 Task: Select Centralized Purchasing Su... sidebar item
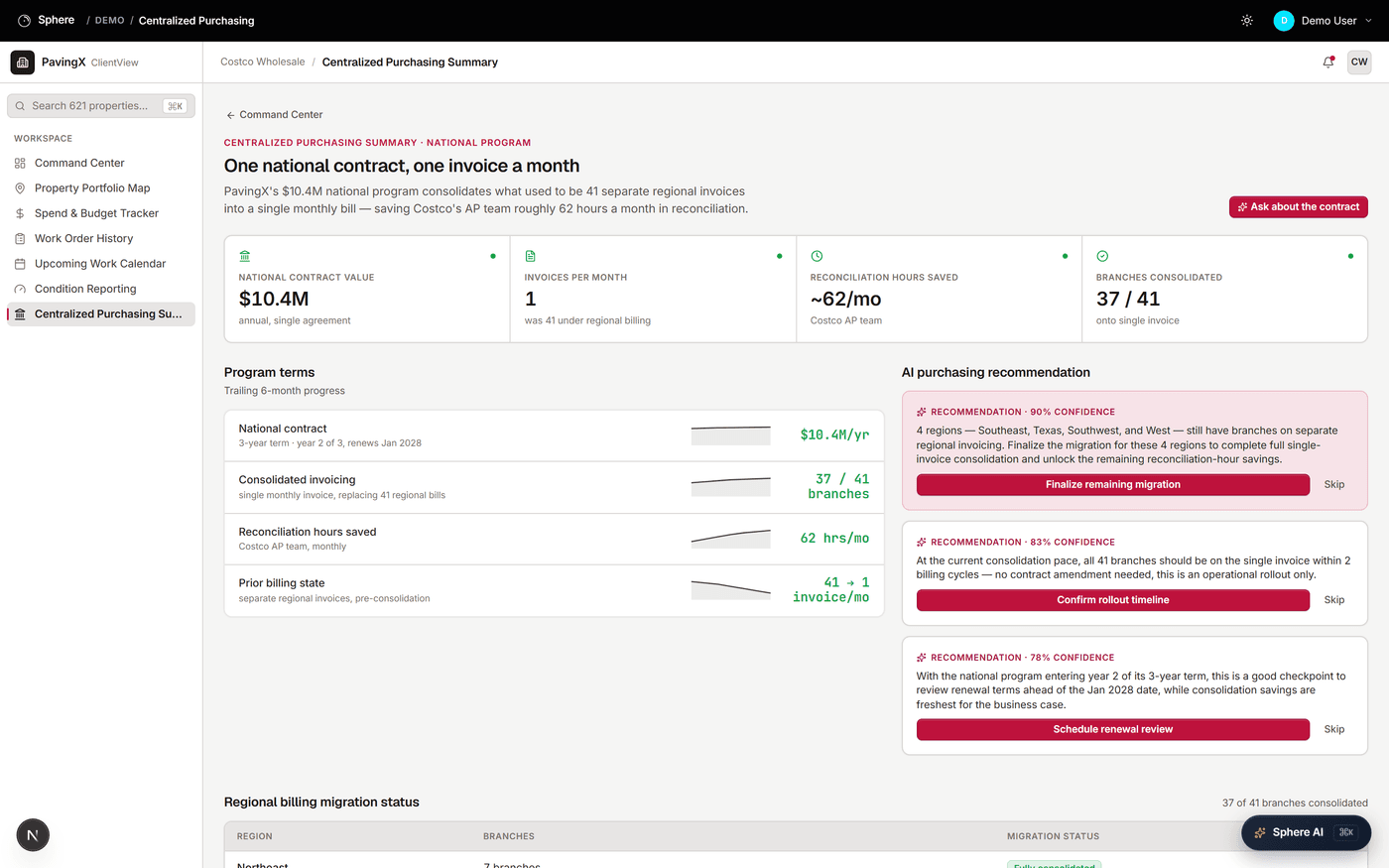(x=101, y=313)
